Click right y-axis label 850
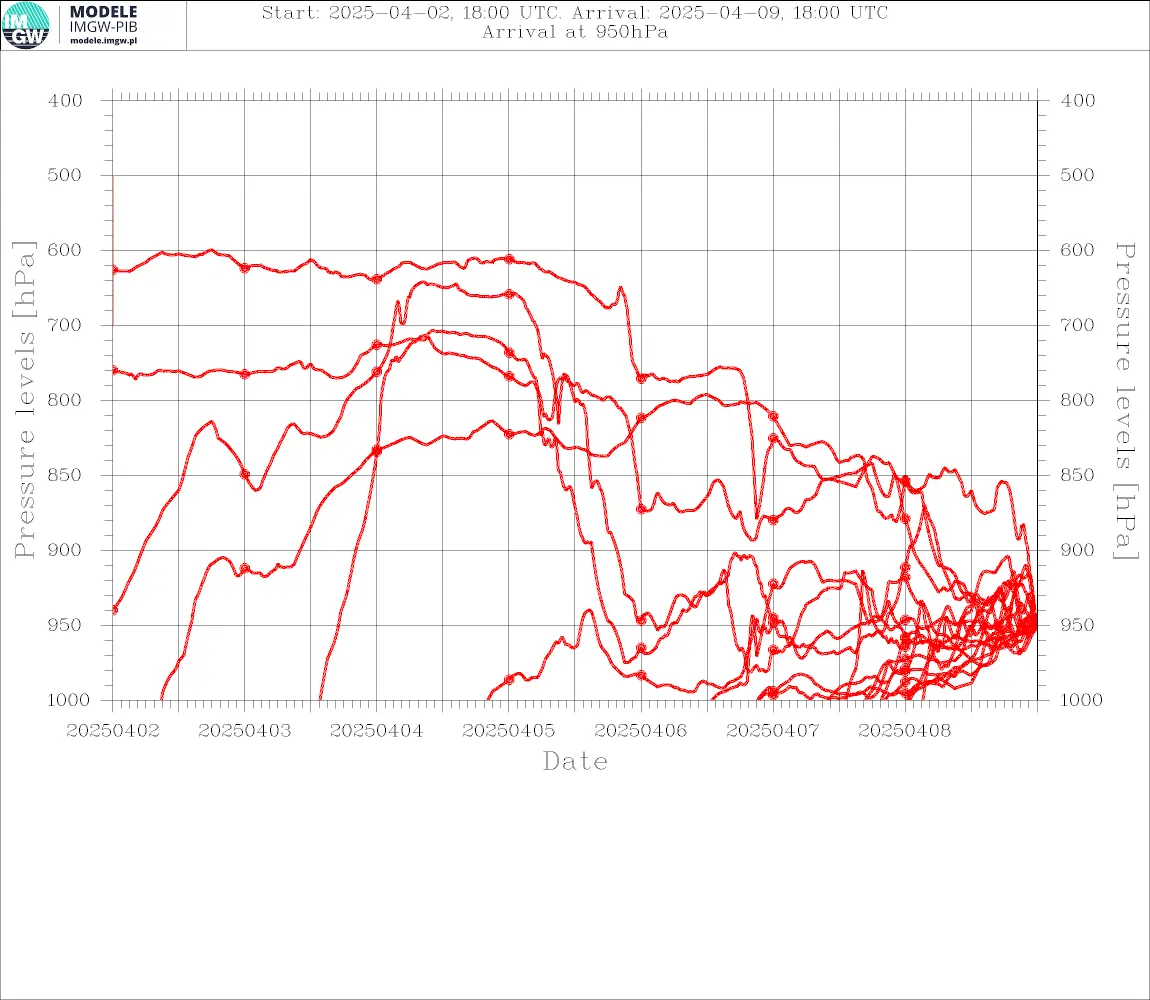Viewport: 1150px width, 1000px height. pyautogui.click(x=1078, y=475)
